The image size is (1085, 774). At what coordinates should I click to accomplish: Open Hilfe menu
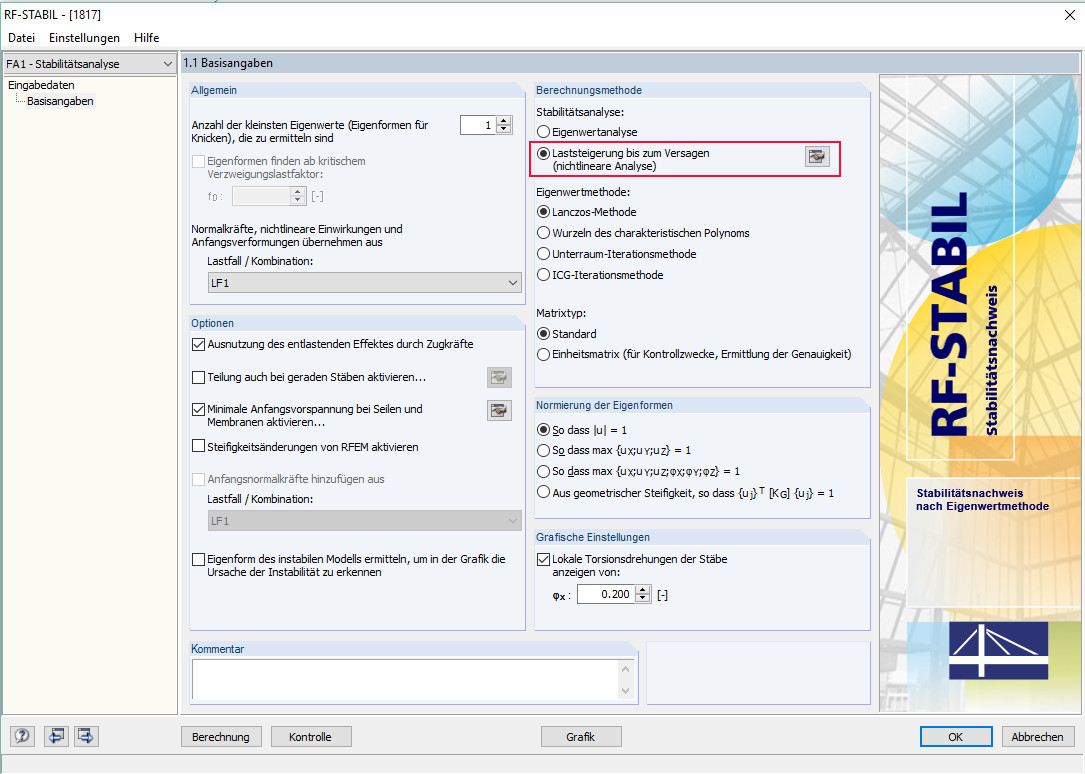point(147,37)
